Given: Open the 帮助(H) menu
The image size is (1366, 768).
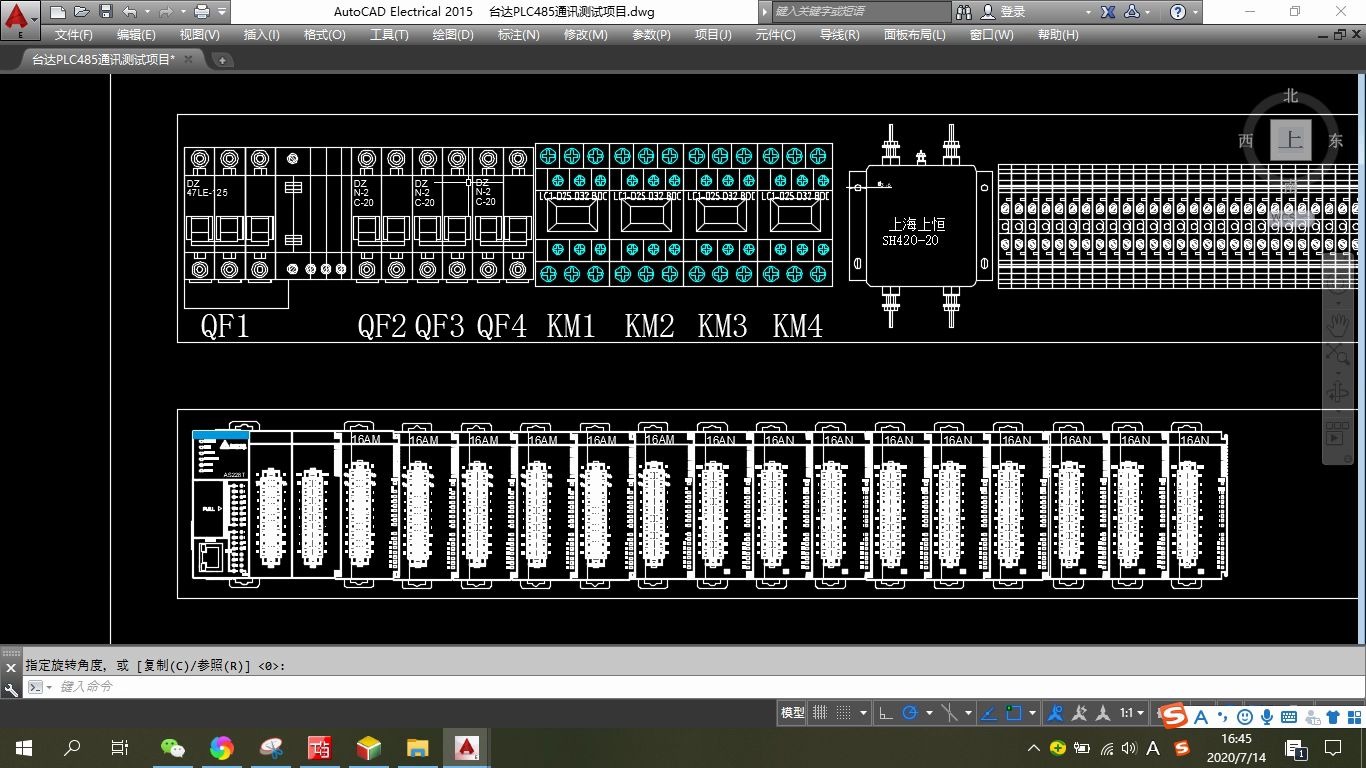Looking at the screenshot, I should pyautogui.click(x=1058, y=34).
